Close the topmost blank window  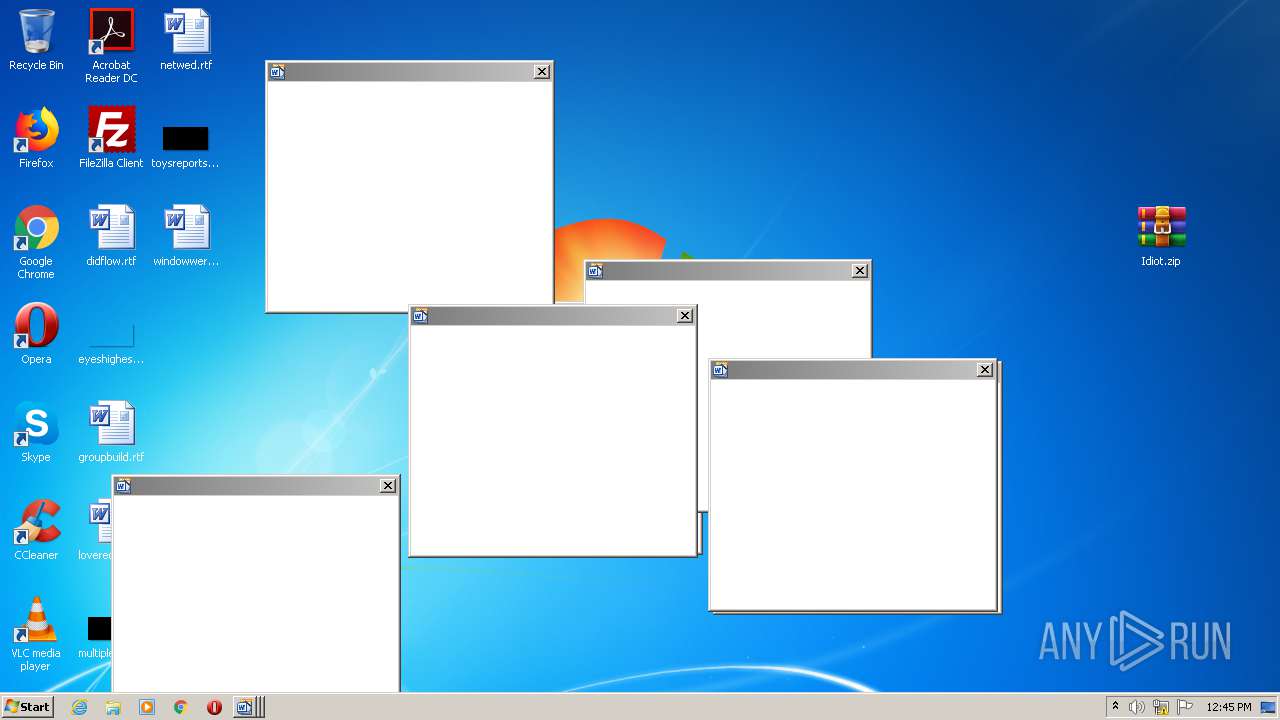541,71
